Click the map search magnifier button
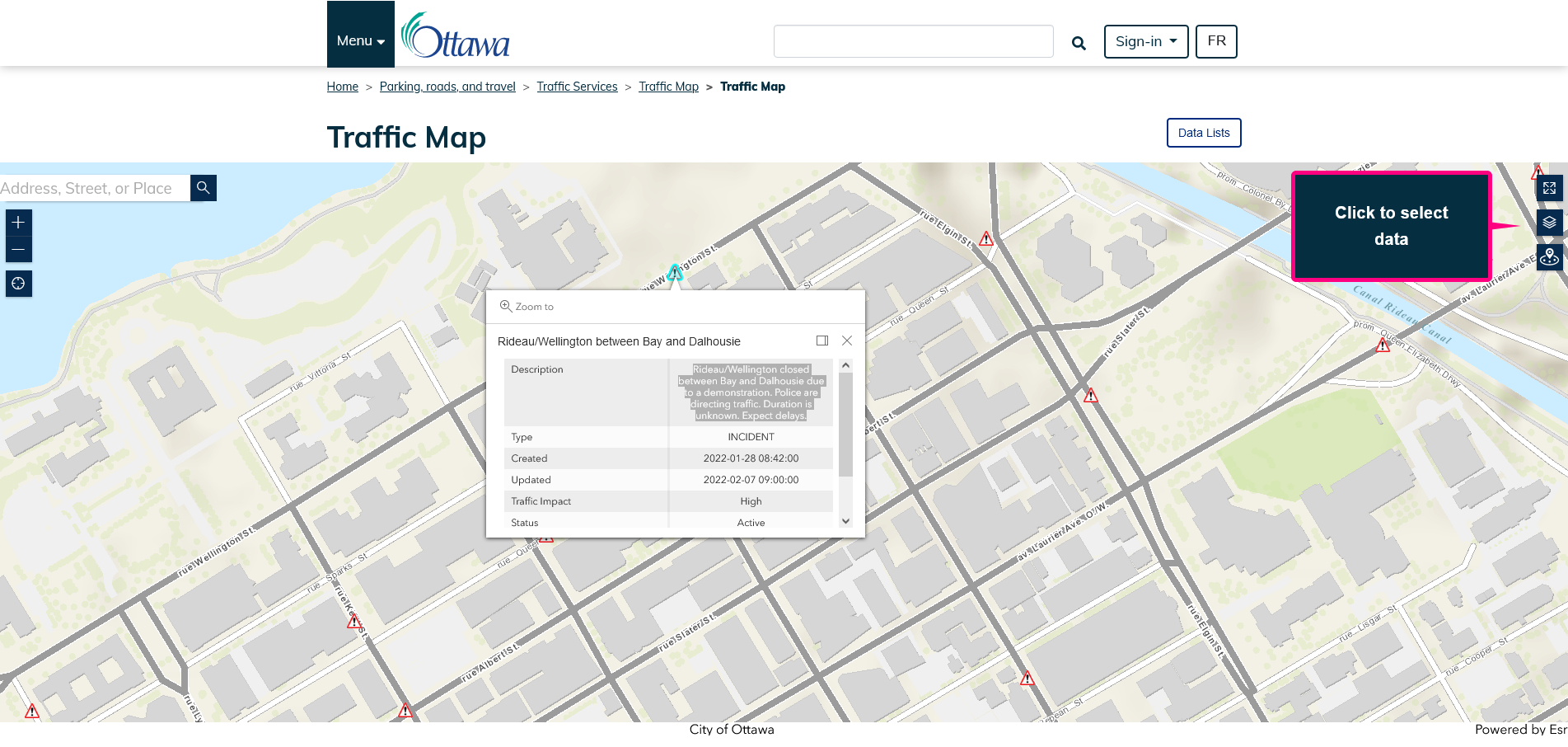This screenshot has width=1568, height=747. (x=204, y=188)
